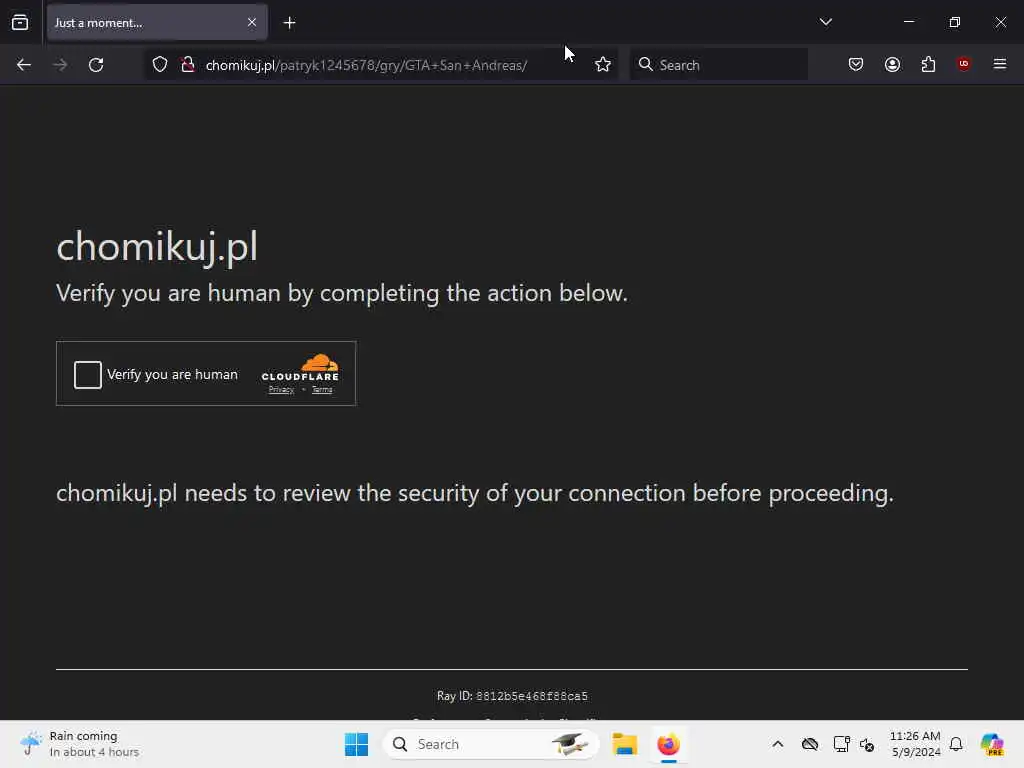Open Cloudflare Privacy link
The image size is (1024, 768).
[x=281, y=390]
